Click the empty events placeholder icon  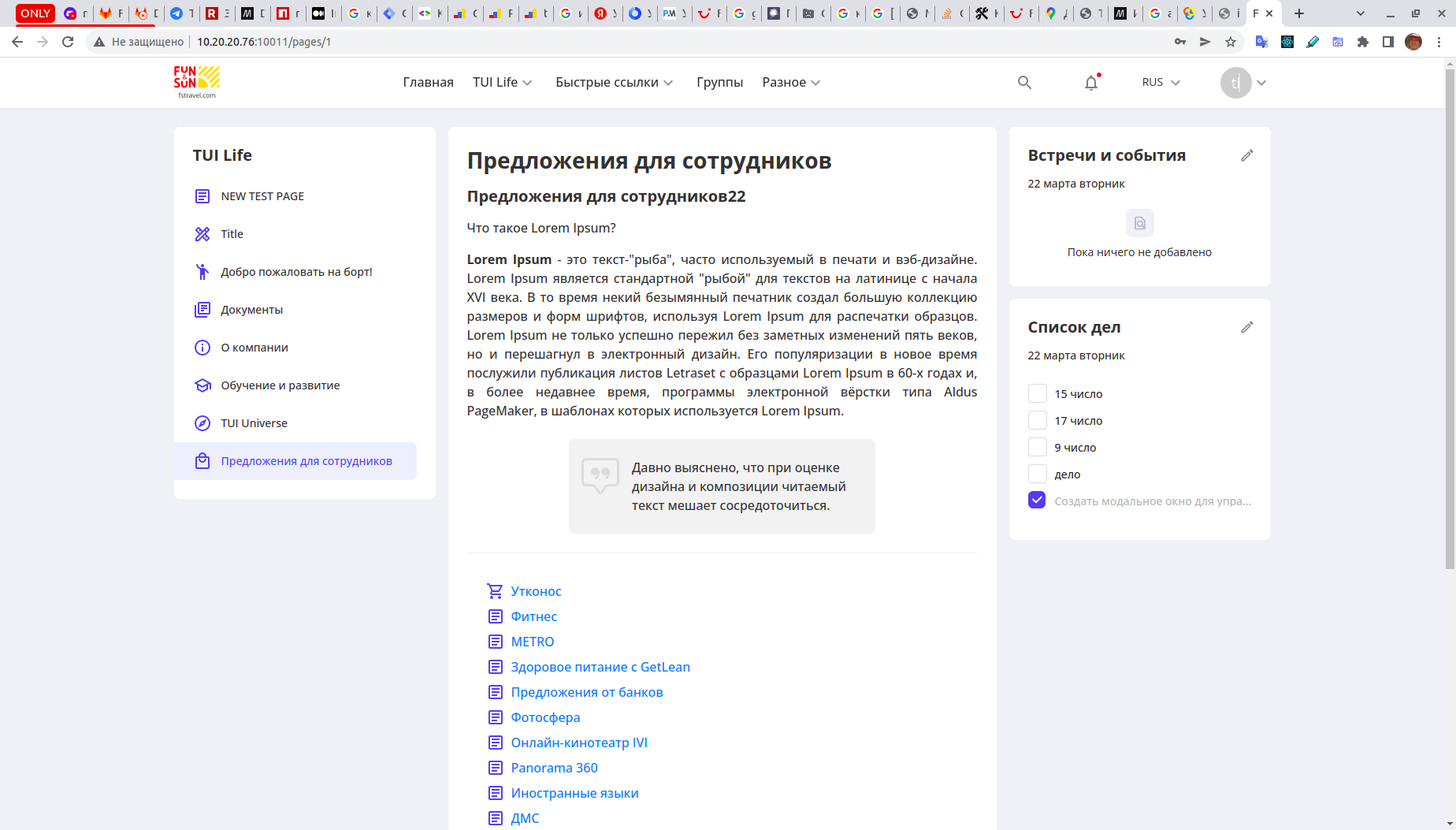1139,223
